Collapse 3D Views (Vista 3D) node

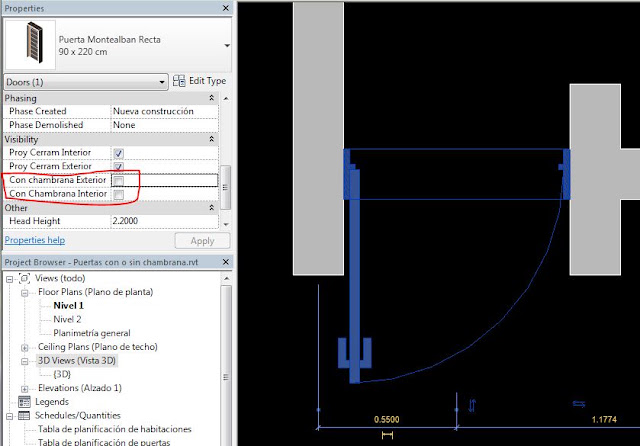(24, 362)
